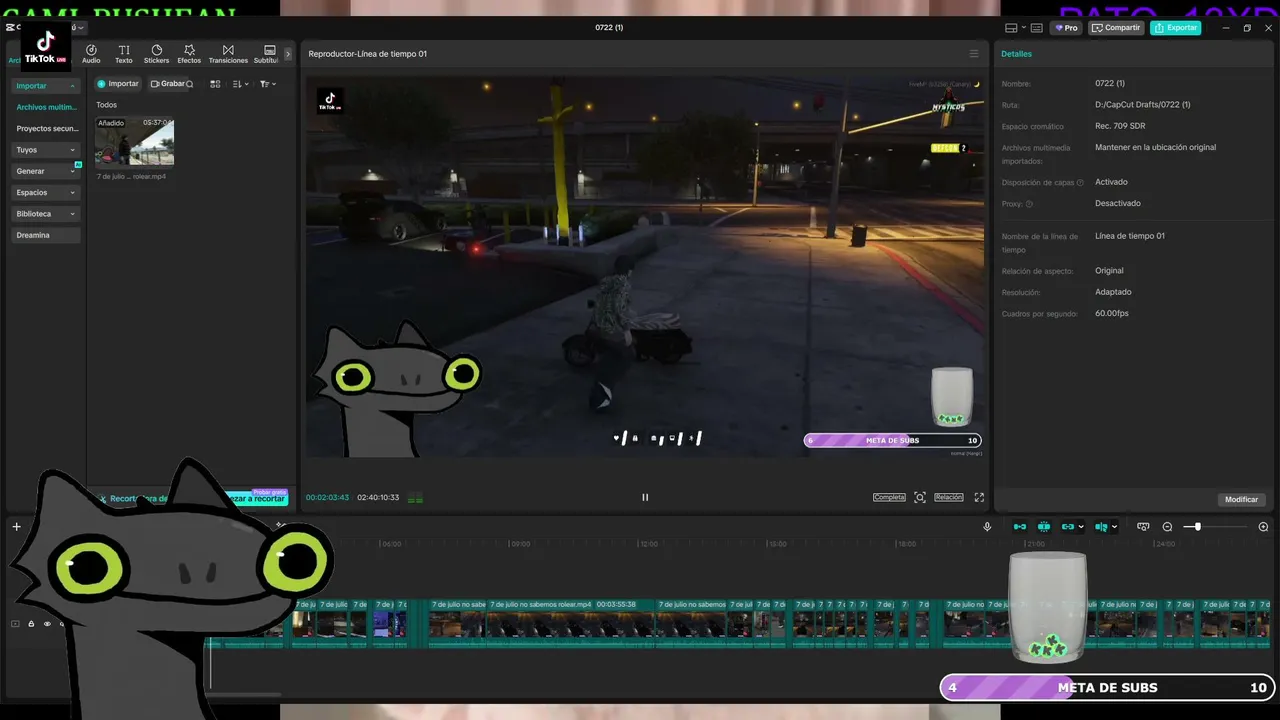Open the Subtítulos tab
The width and height of the screenshot is (1280, 720).
click(x=267, y=54)
